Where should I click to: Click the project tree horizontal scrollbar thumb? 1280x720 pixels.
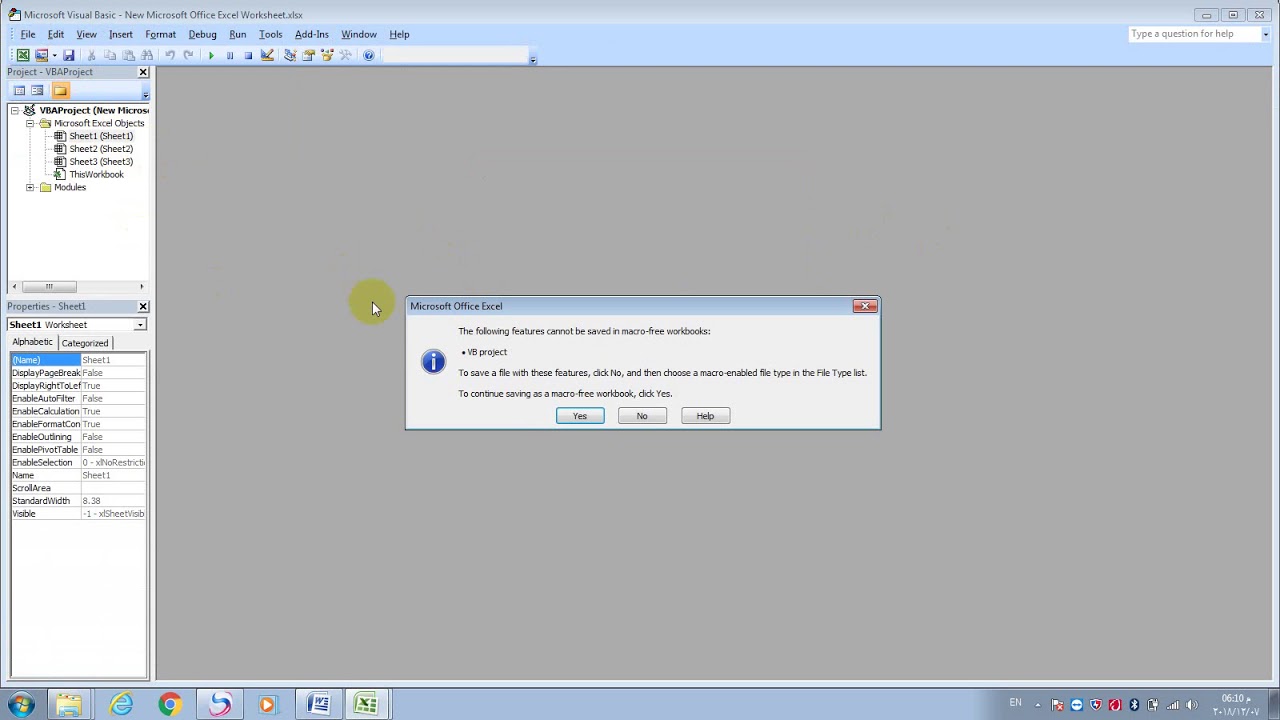48,287
